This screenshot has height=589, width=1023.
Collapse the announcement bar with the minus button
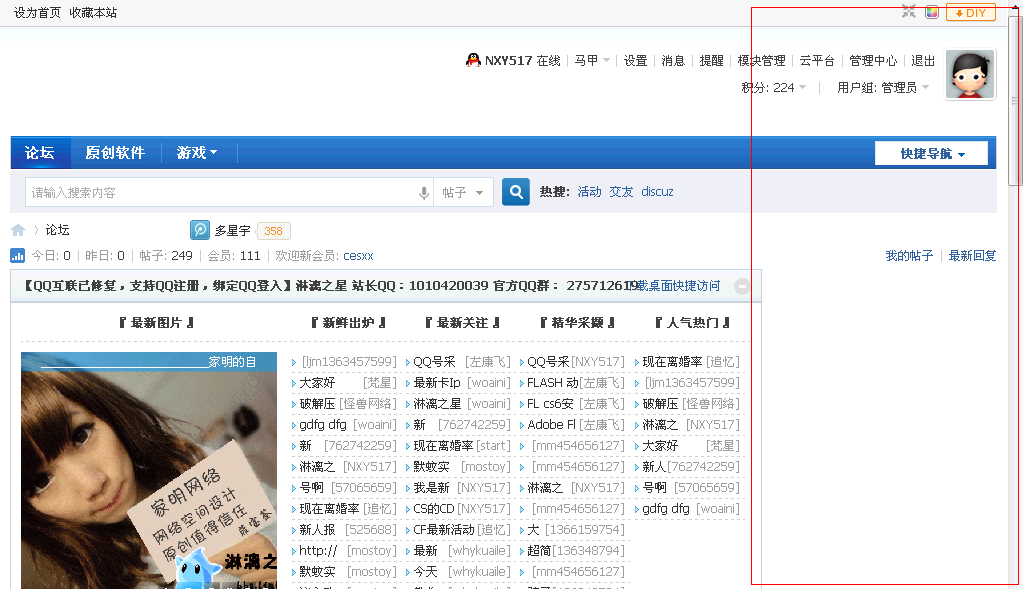pyautogui.click(x=742, y=286)
